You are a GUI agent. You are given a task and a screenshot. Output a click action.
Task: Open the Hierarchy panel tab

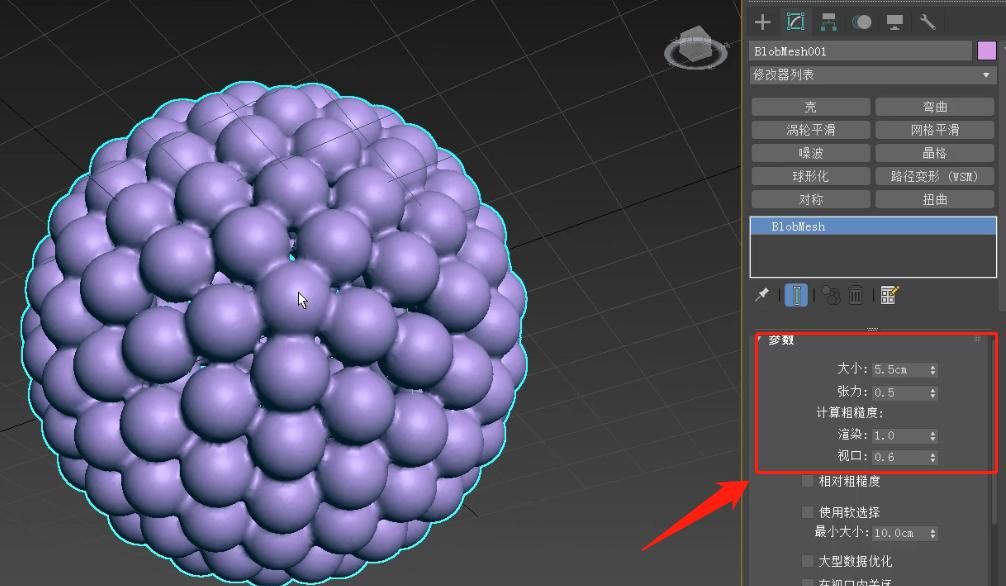(x=829, y=22)
